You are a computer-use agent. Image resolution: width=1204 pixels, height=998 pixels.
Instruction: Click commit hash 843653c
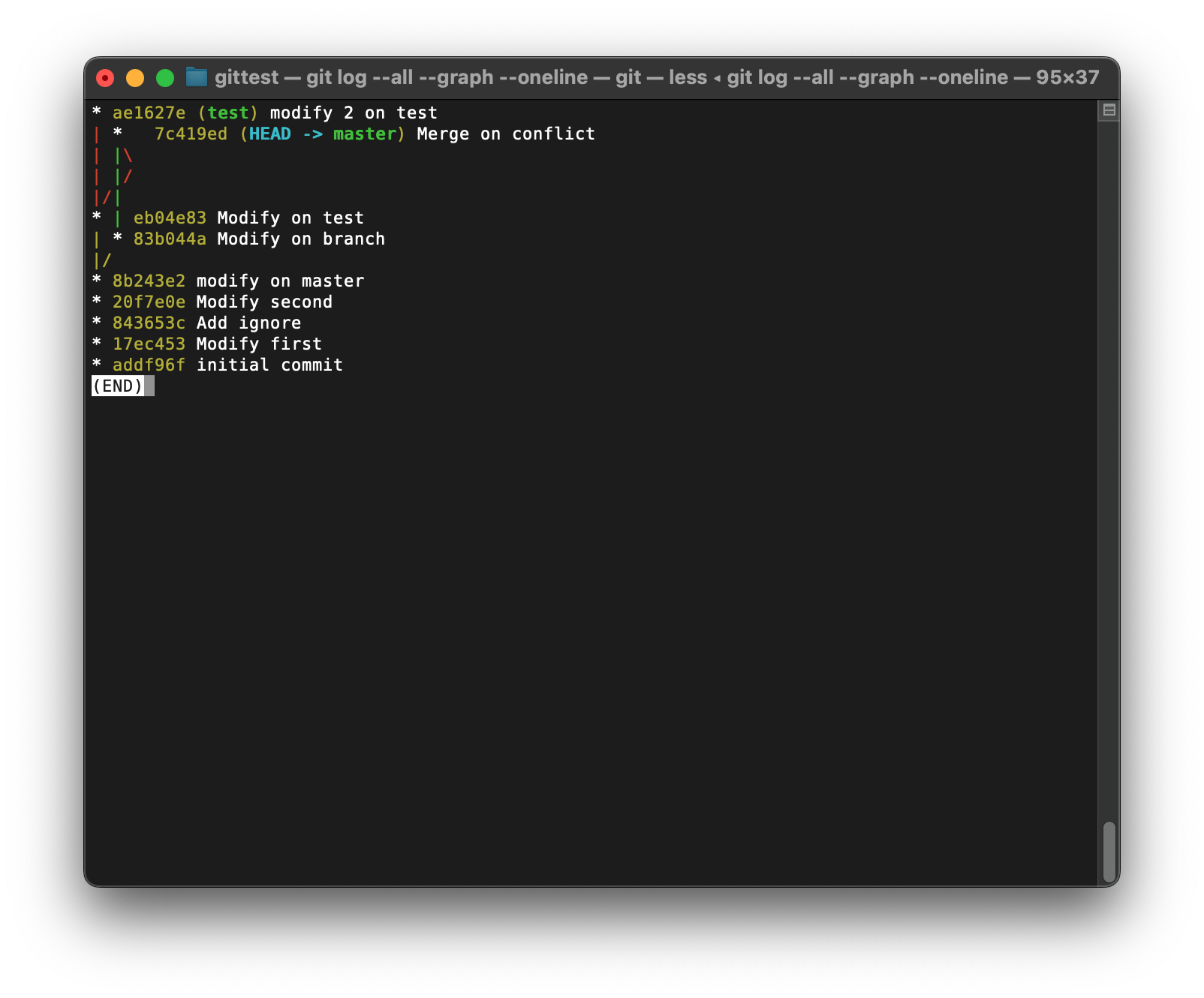pyautogui.click(x=149, y=323)
